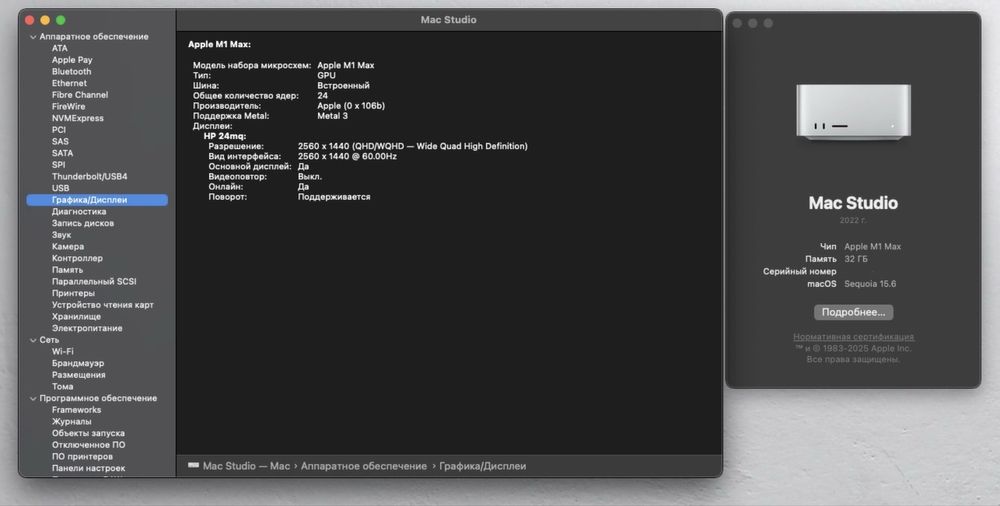
Task: Click Mac Studio — Mac in path bar
Action: 246,466
